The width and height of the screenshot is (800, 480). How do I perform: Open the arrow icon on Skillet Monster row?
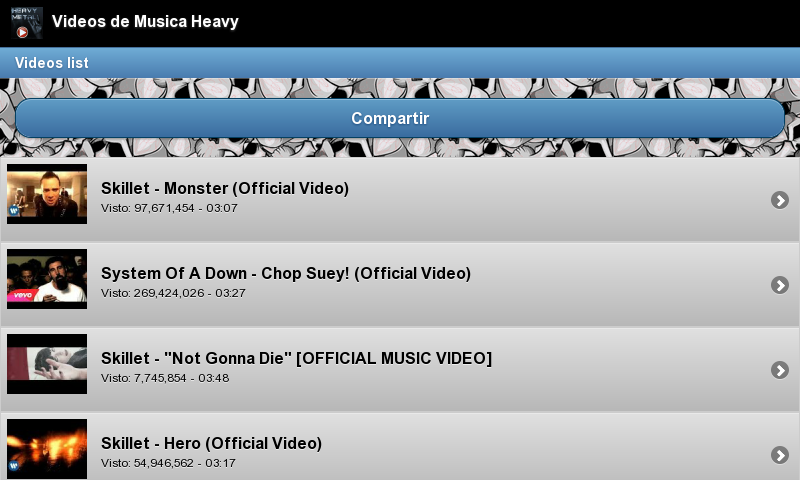point(780,200)
